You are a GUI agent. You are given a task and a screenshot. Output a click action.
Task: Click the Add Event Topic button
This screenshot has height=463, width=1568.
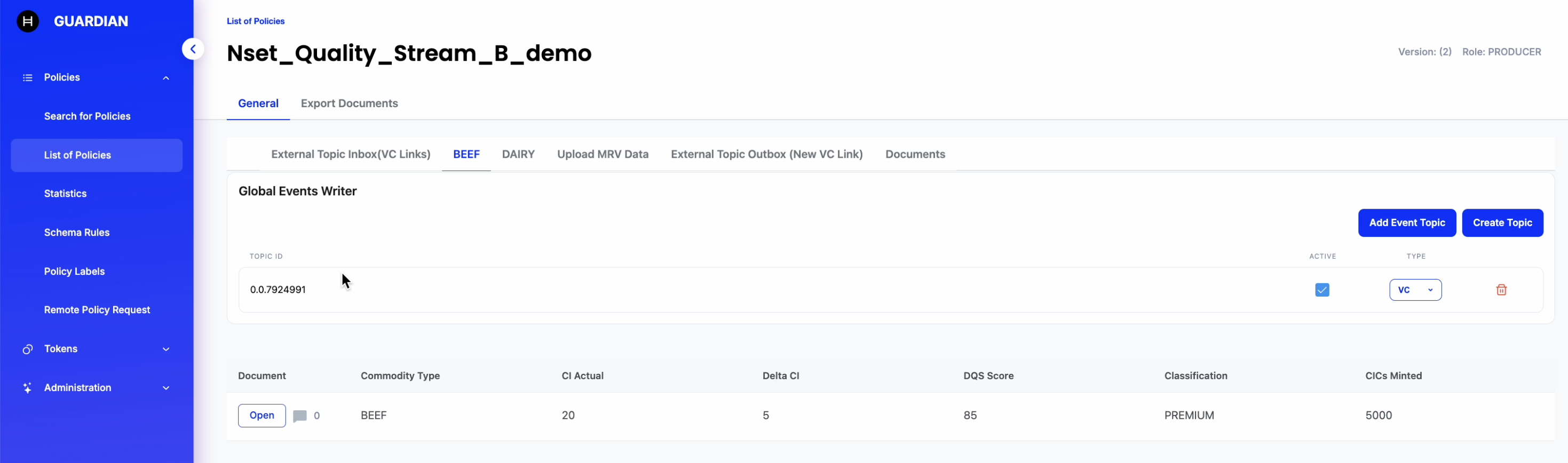(1406, 222)
